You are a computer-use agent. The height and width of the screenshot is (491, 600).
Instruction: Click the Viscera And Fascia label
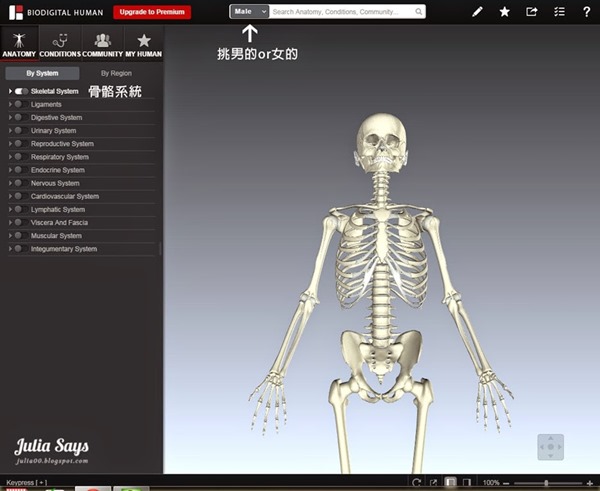tap(59, 223)
